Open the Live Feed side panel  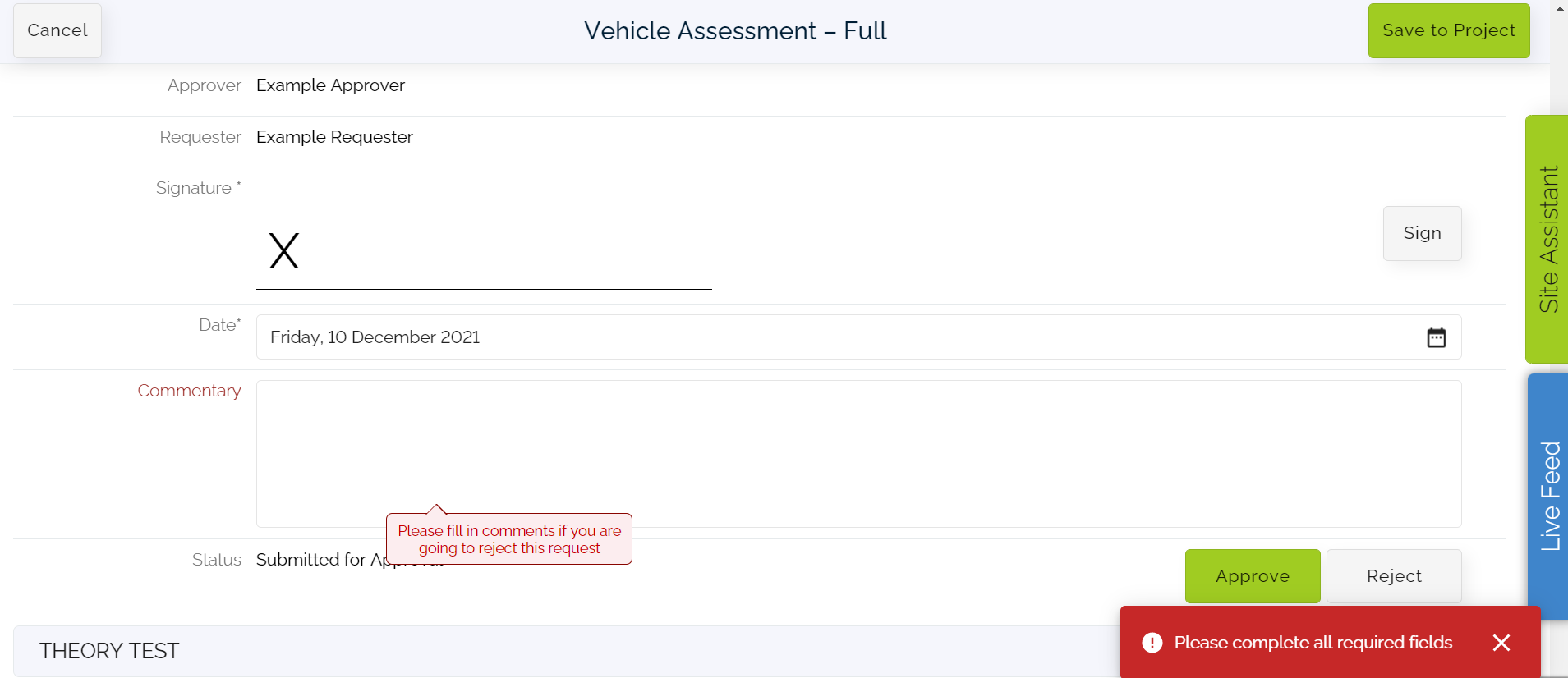pos(1547,492)
